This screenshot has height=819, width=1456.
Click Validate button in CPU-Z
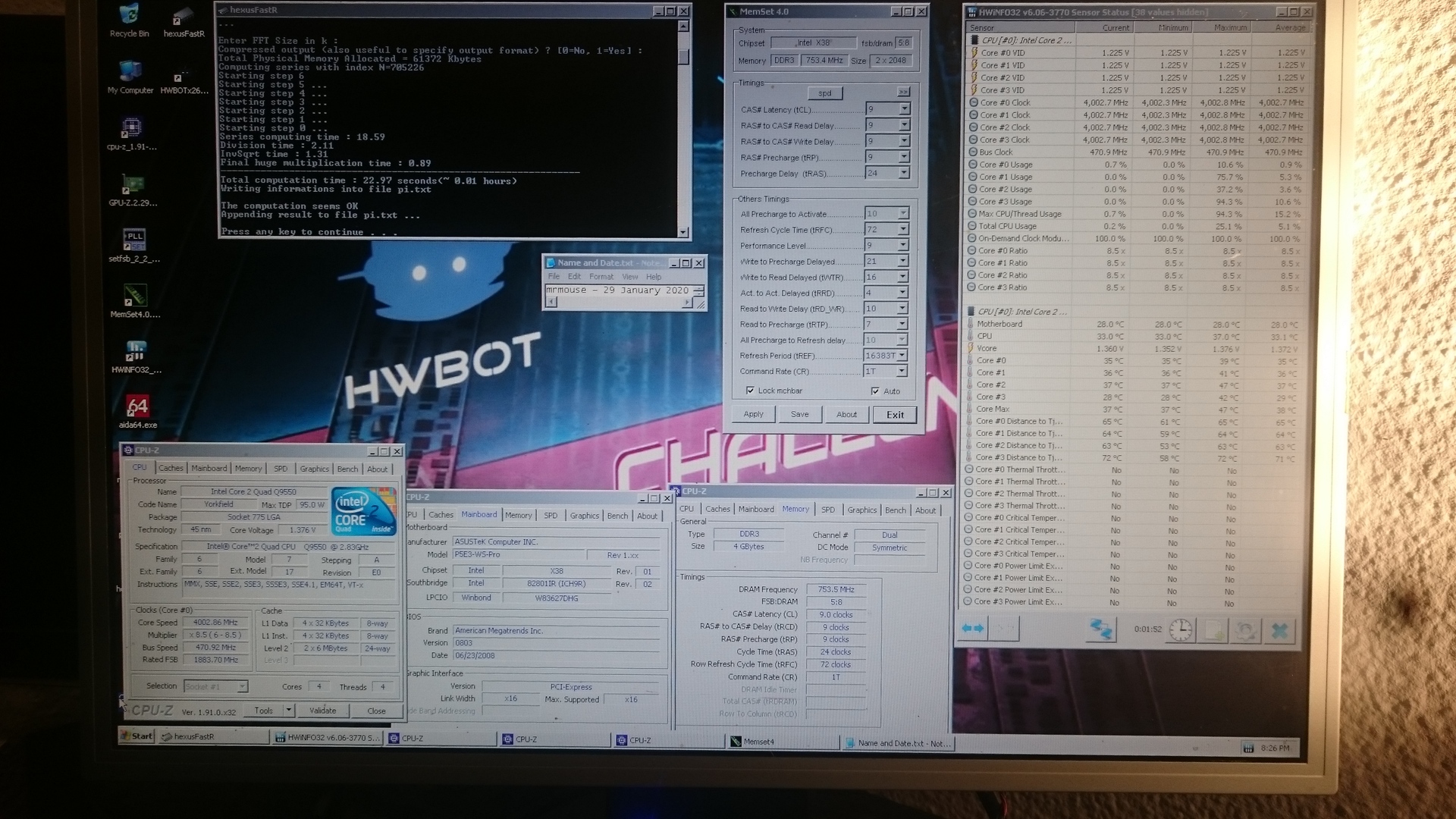click(322, 711)
